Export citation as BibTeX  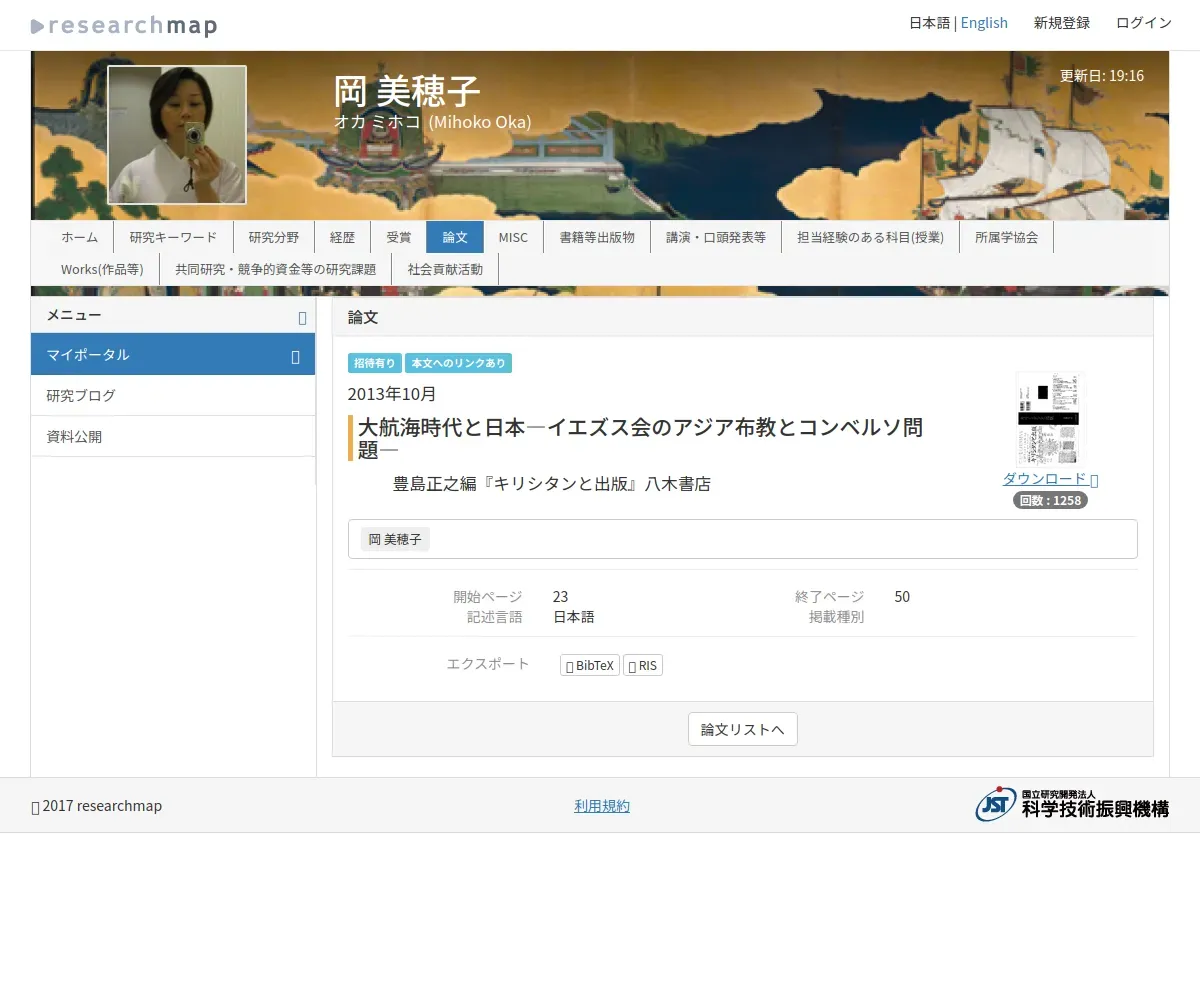pos(590,665)
